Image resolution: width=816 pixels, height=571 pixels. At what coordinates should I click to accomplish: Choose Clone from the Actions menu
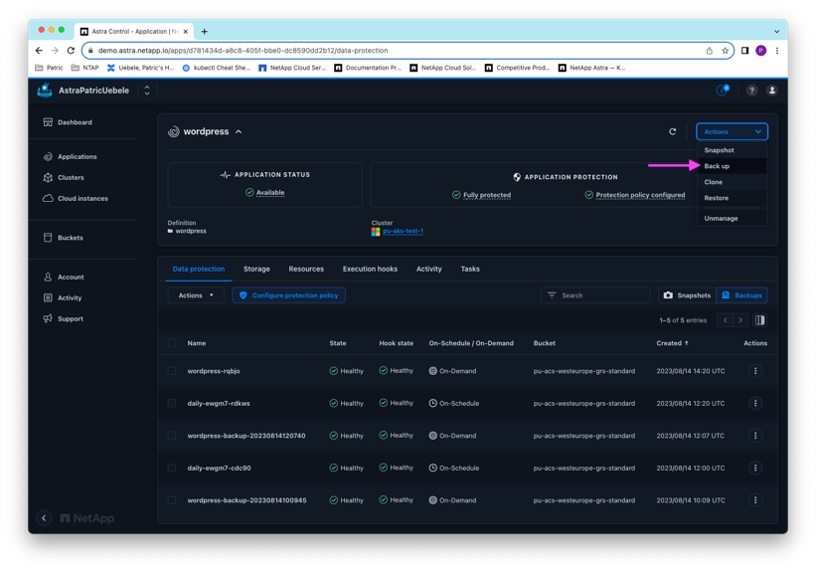[x=732, y=182]
